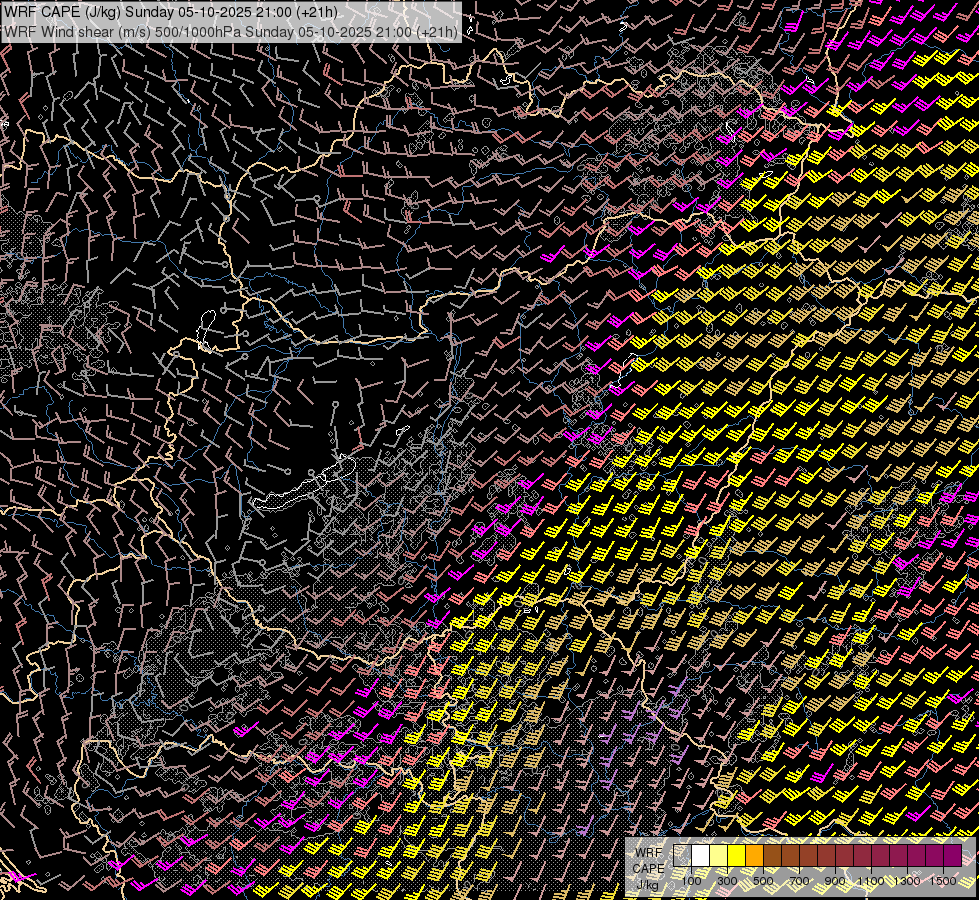Click the 700 label under the color bar

(799, 881)
